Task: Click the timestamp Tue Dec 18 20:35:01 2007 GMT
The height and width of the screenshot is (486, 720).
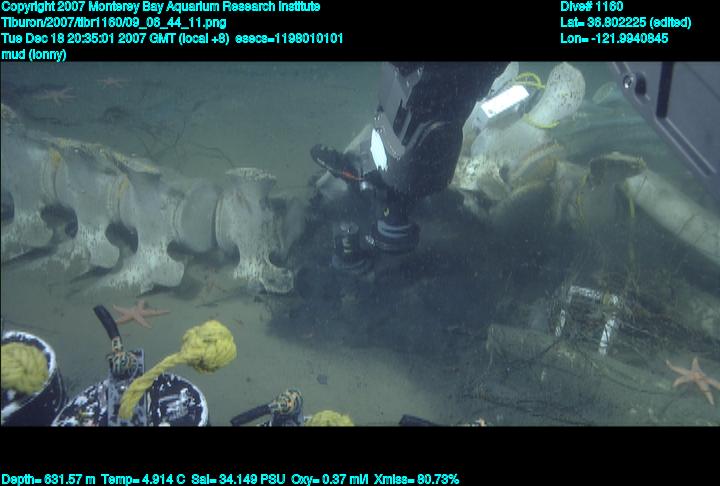Action: tap(89, 38)
